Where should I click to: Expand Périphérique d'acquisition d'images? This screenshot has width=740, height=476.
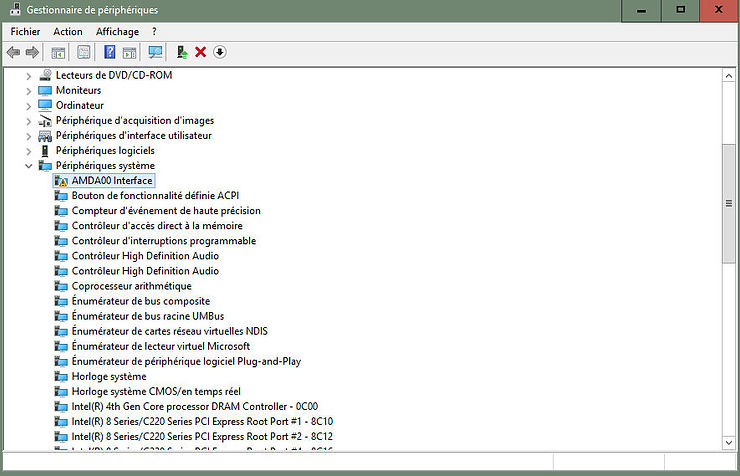click(x=29, y=121)
